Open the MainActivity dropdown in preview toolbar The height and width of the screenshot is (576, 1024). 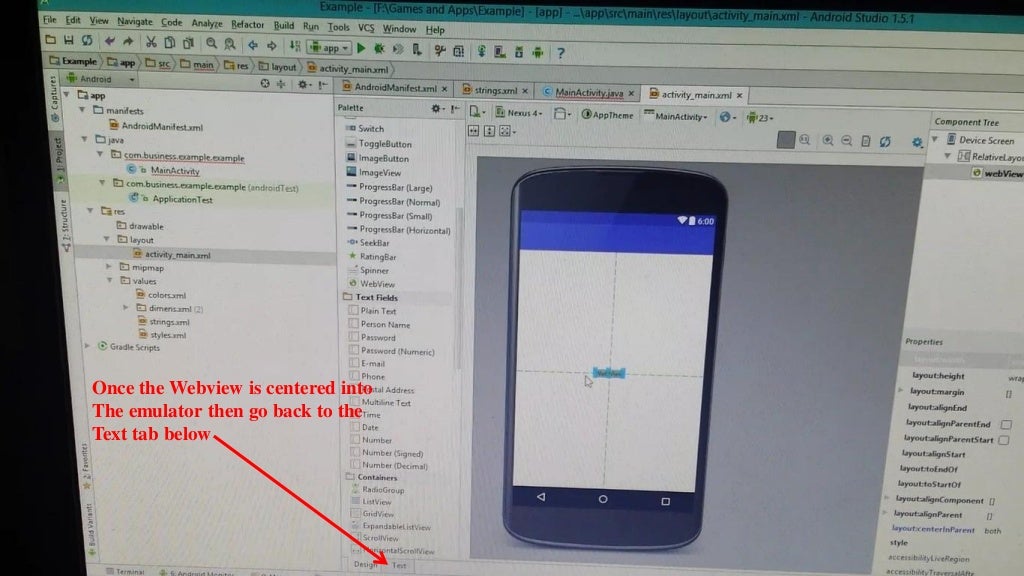[676, 116]
